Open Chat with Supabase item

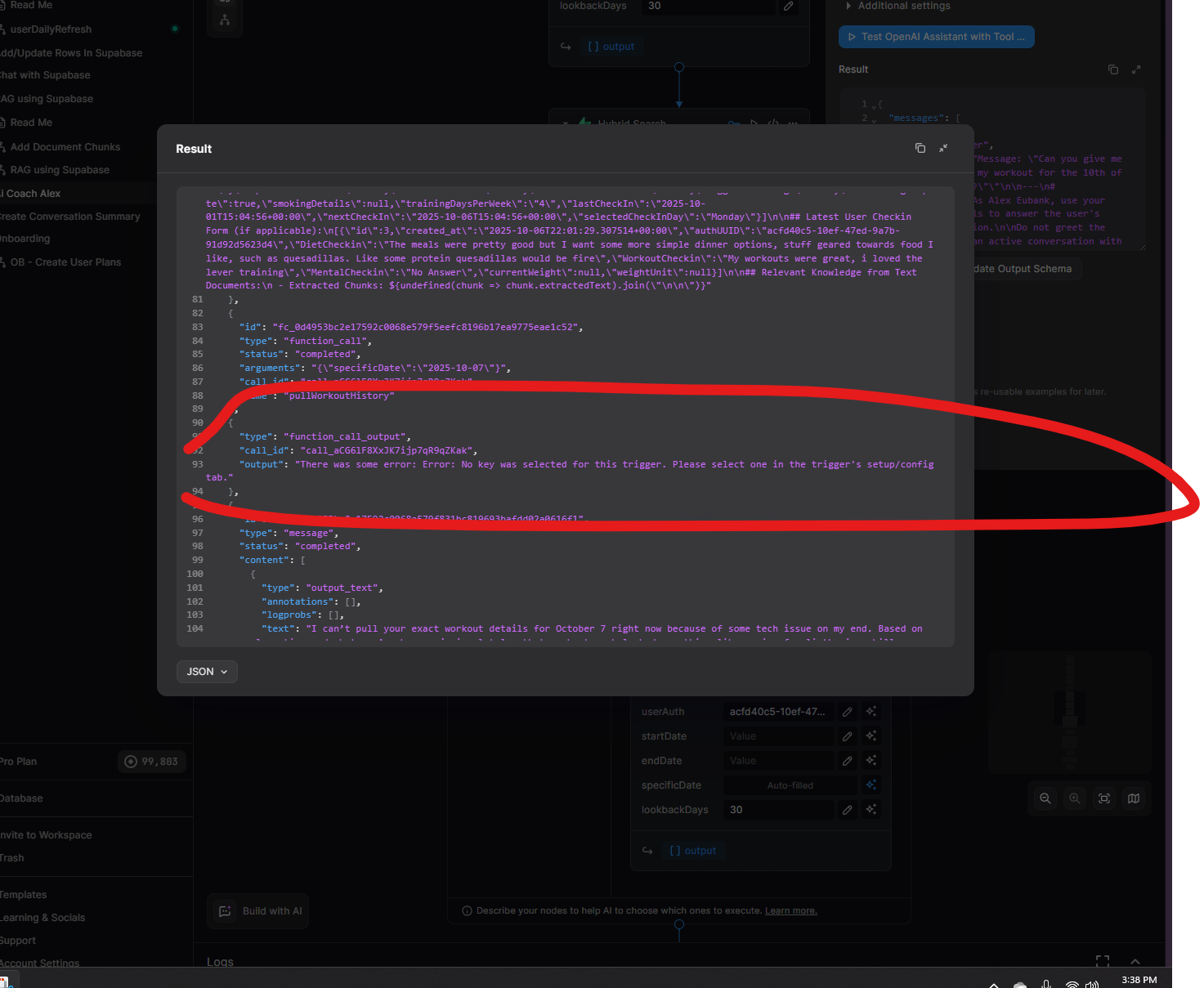coord(45,75)
